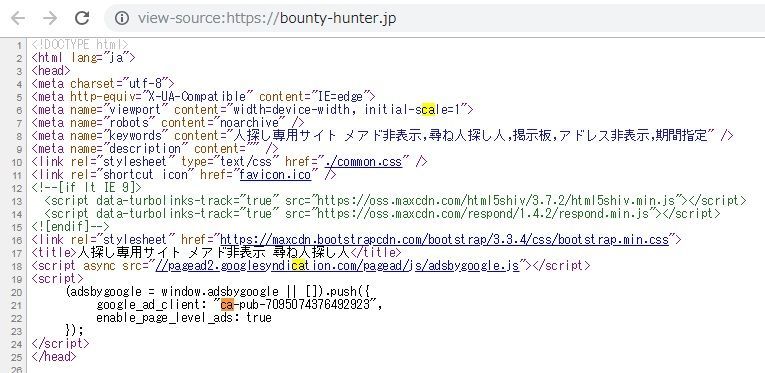Click the adsbygoogle push statement line
The width and height of the screenshot is (765, 373).
click(x=217, y=292)
